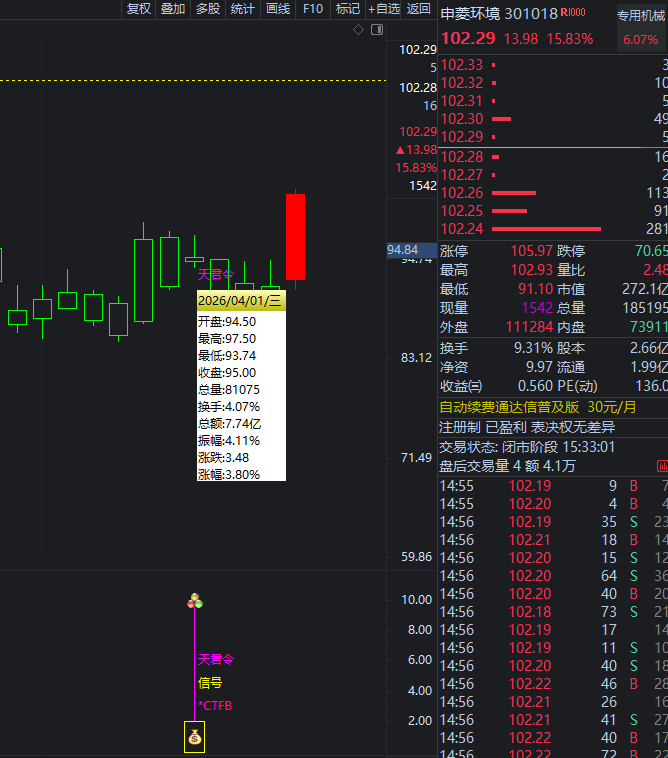Click the *CTFB indicator label
Screen dimensions: 668x758
(x=214, y=706)
